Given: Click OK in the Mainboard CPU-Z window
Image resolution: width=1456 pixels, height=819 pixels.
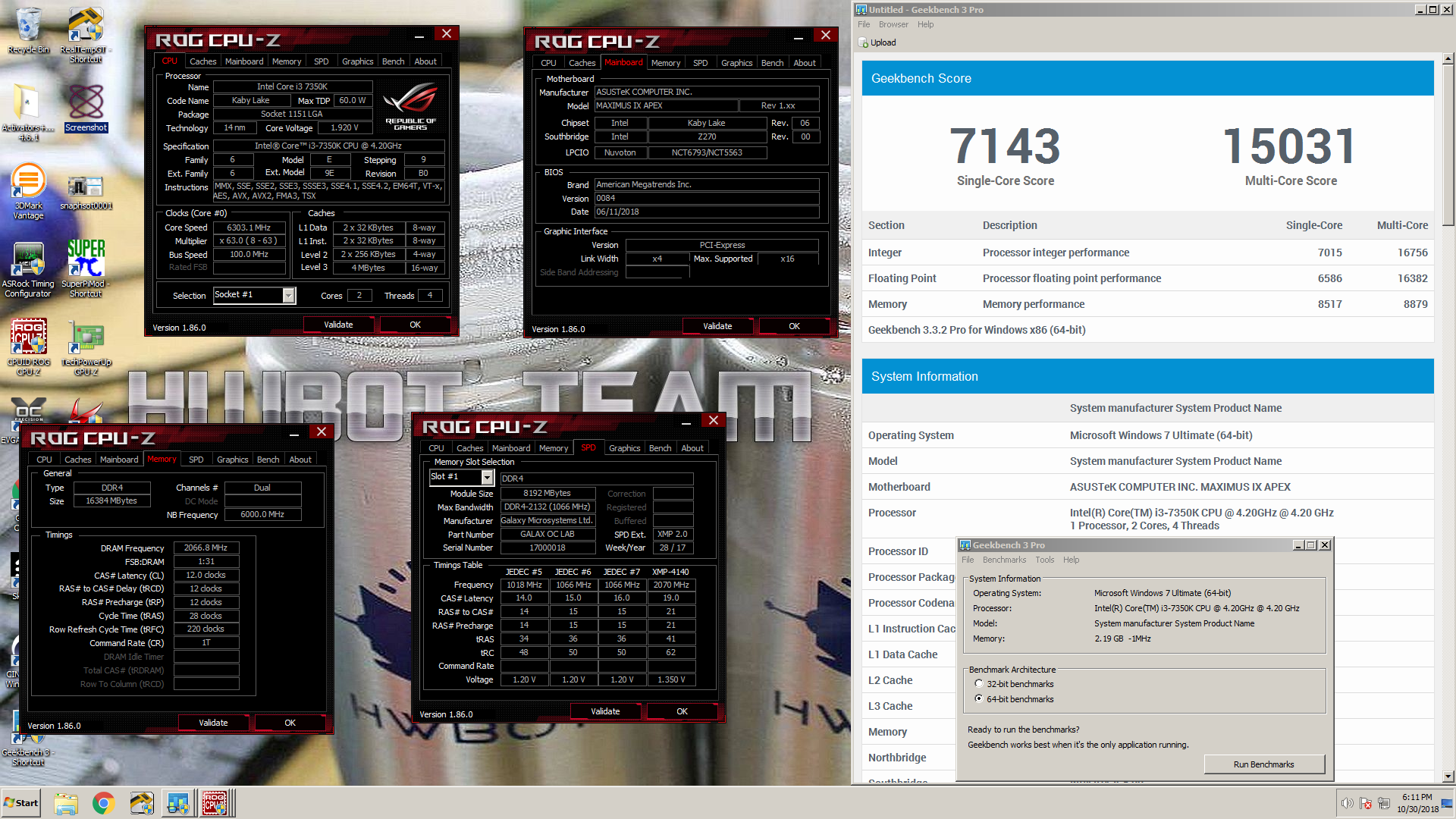Looking at the screenshot, I should coord(794,326).
